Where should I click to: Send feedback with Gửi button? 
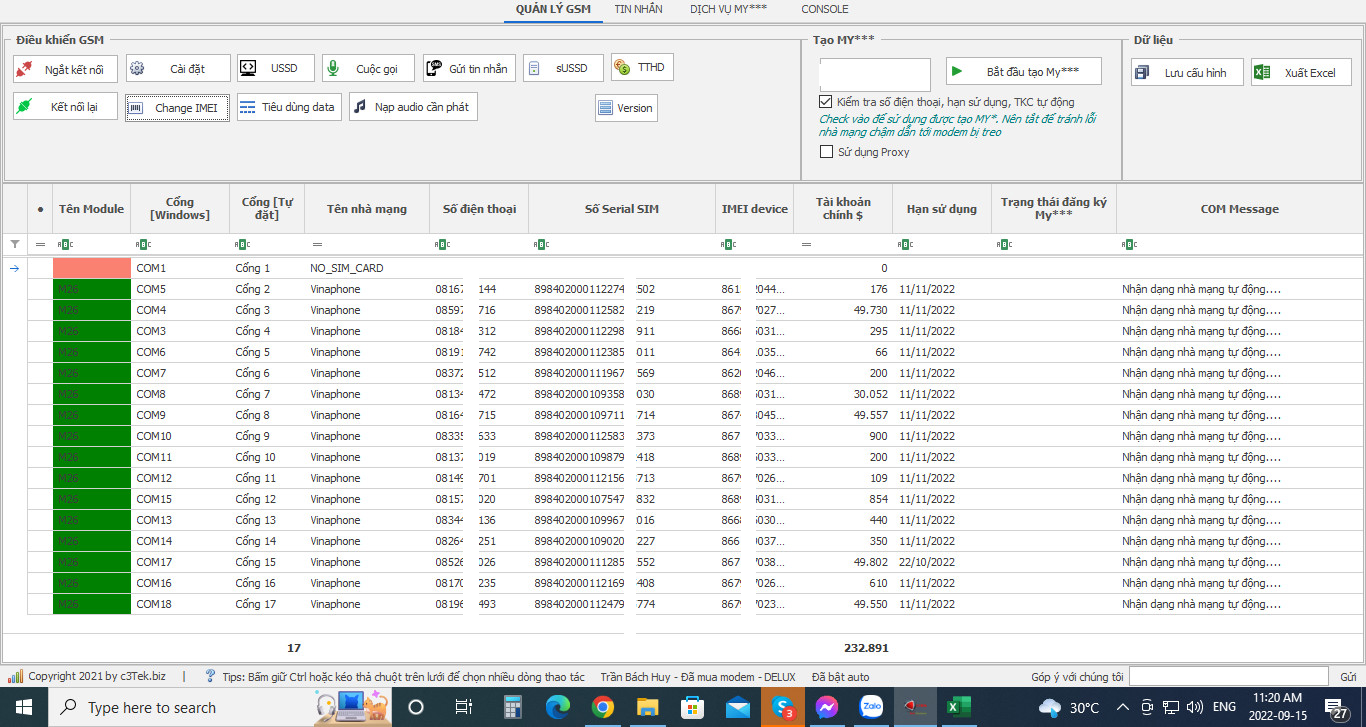click(x=1348, y=677)
